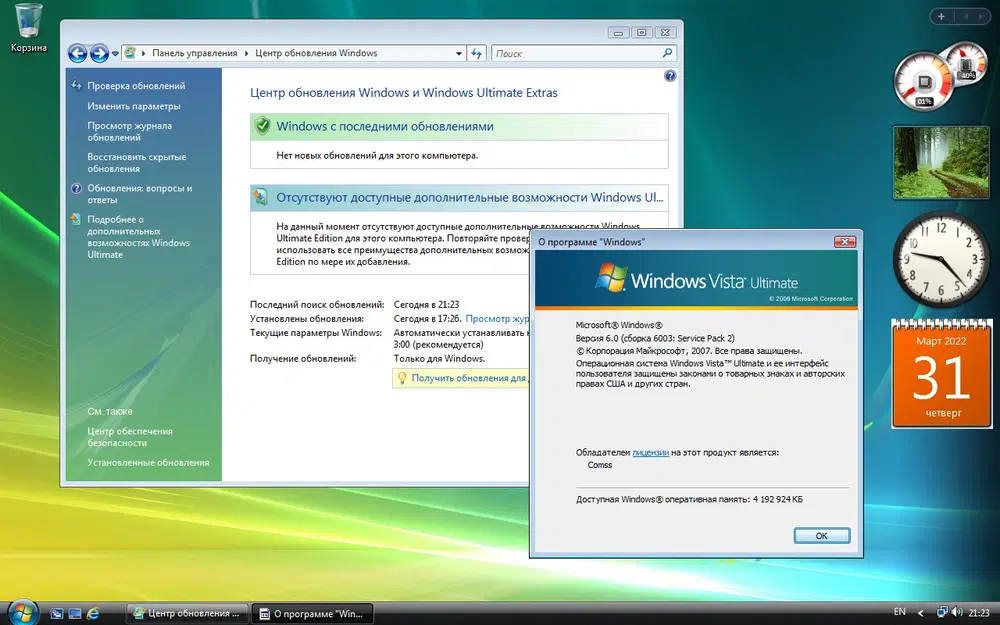This screenshot has height=625, width=1000.
Task: Click the calendar gadget showing 31
Action: tap(941, 374)
